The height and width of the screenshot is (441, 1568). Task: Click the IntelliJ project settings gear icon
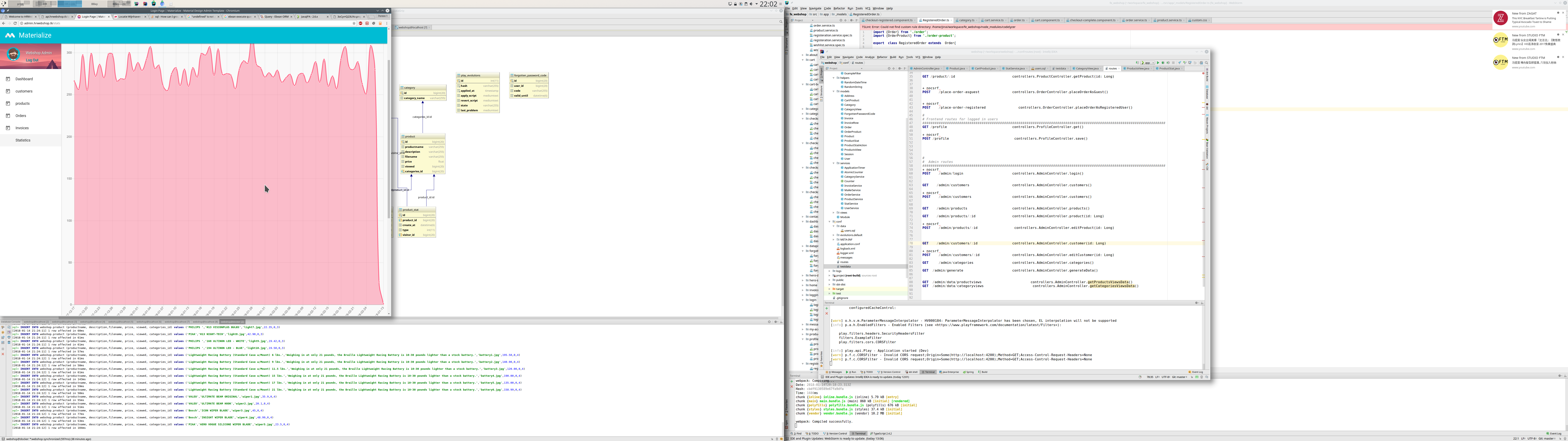(900, 68)
